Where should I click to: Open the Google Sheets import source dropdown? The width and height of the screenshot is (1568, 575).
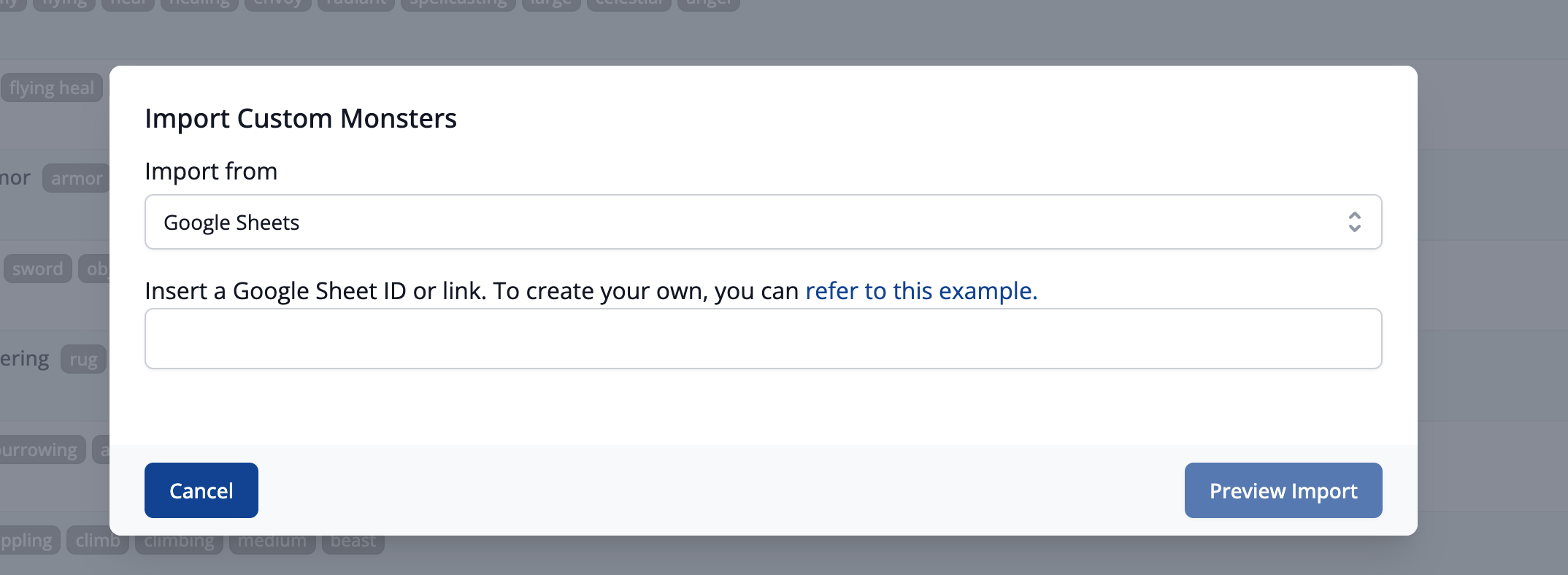tap(763, 222)
